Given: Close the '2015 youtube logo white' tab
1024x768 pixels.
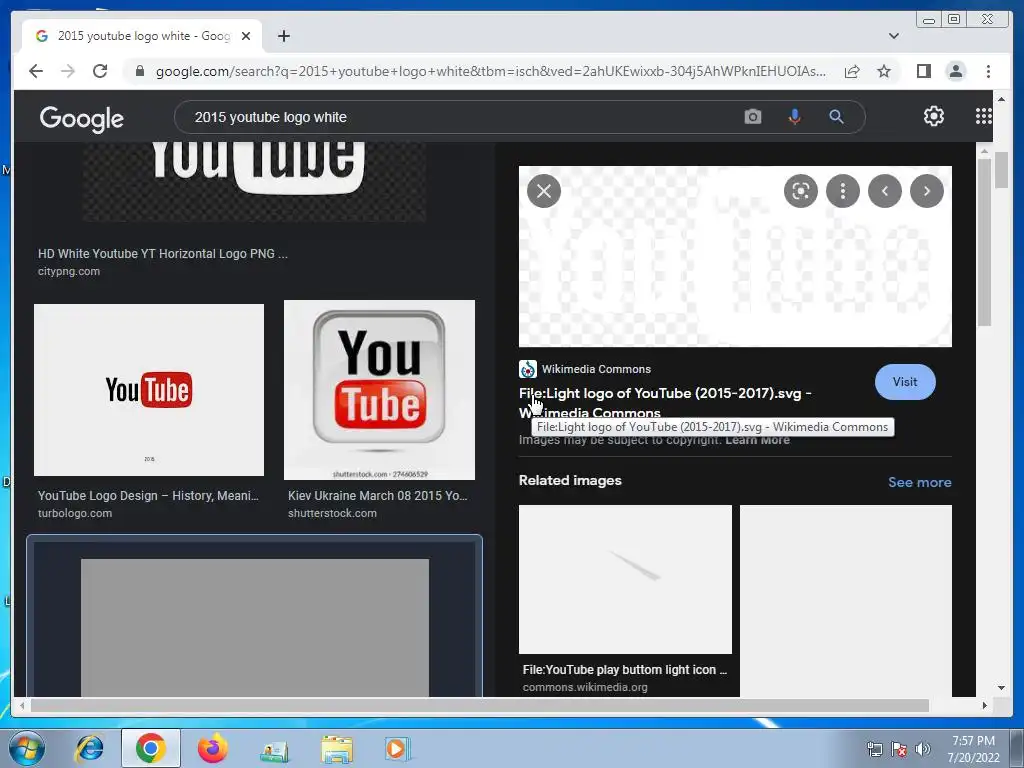Looking at the screenshot, I should pos(246,36).
